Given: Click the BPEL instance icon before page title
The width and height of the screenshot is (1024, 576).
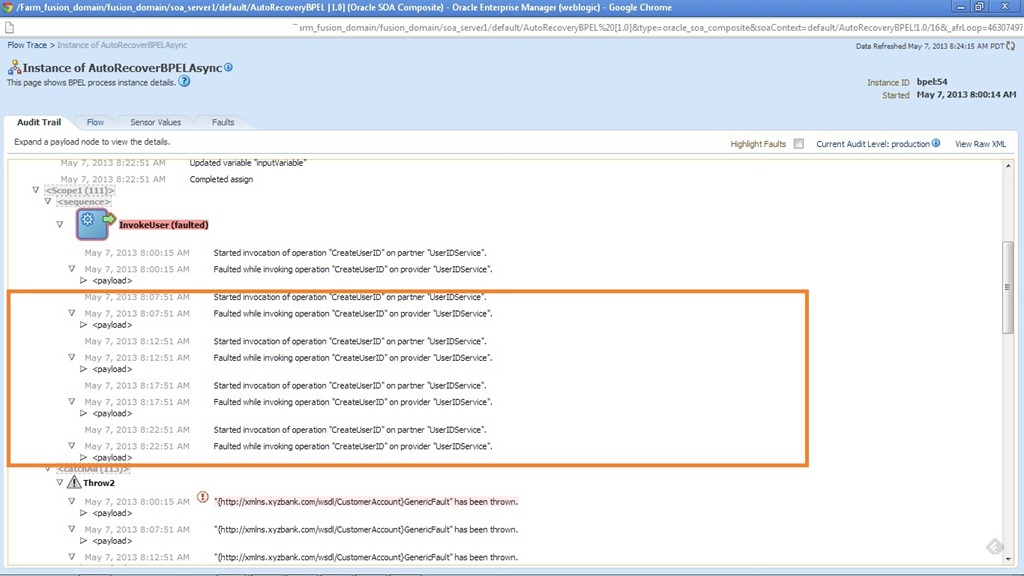Looking at the screenshot, I should point(14,68).
